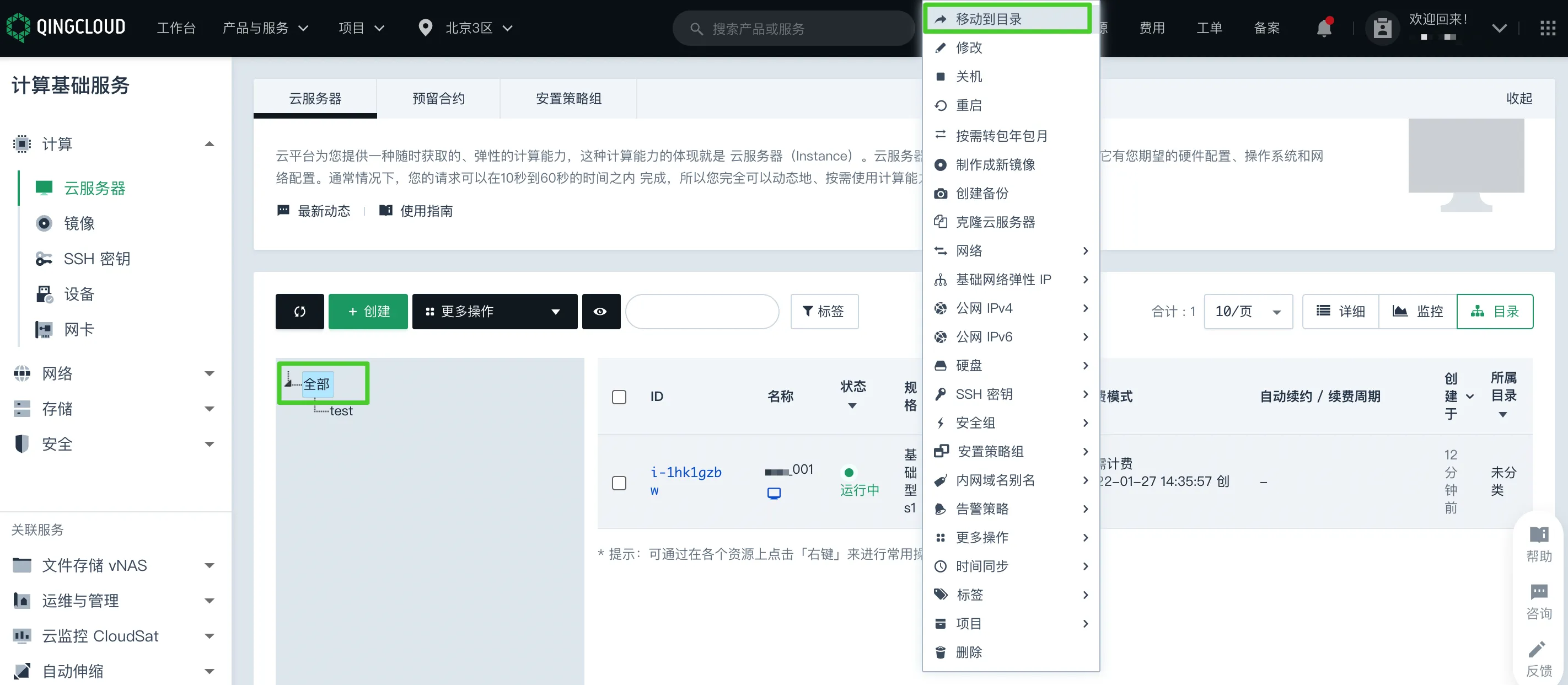
Task: Open the 产品与服务 dropdown
Action: click(x=265, y=28)
